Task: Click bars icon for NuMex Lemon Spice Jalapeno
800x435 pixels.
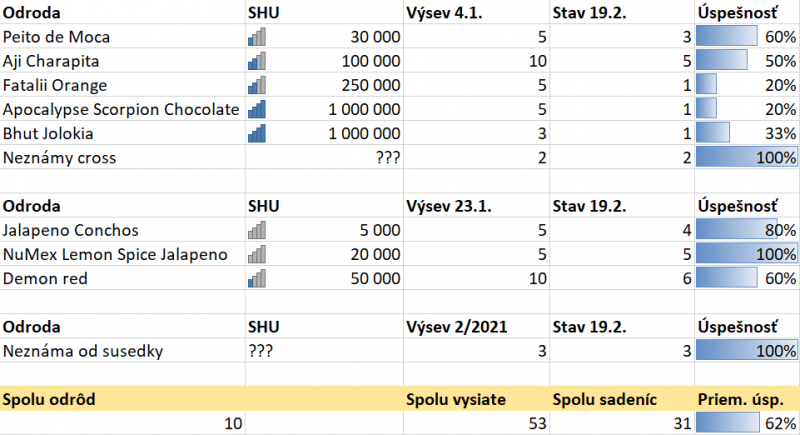Action: click(x=256, y=254)
